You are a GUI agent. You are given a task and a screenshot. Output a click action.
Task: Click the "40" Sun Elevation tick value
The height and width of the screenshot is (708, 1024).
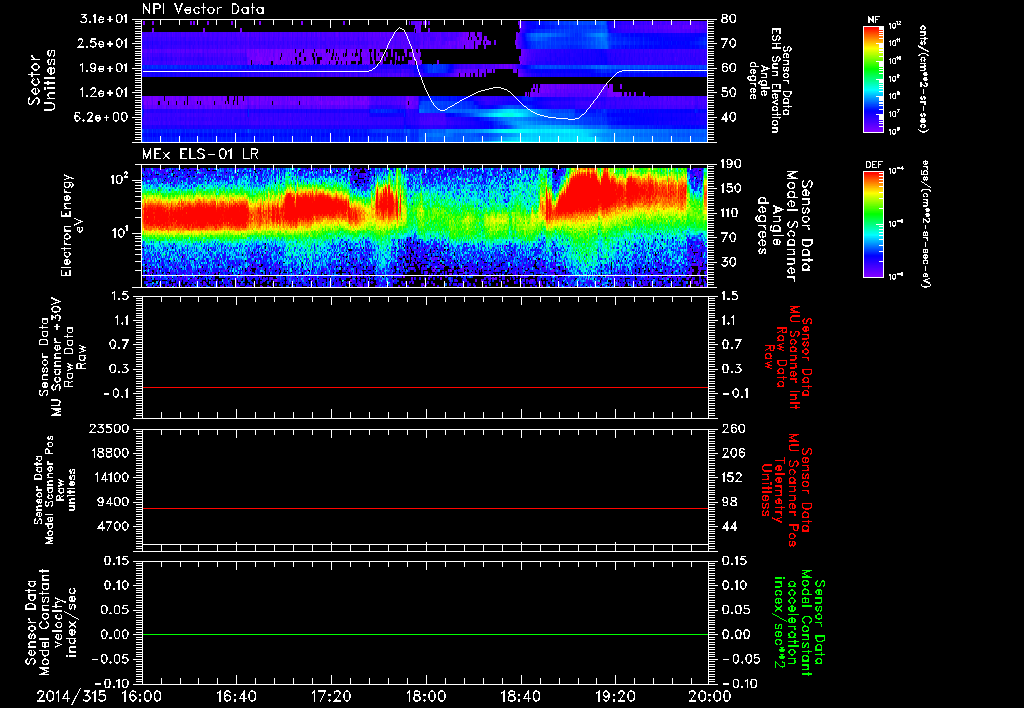click(x=728, y=117)
